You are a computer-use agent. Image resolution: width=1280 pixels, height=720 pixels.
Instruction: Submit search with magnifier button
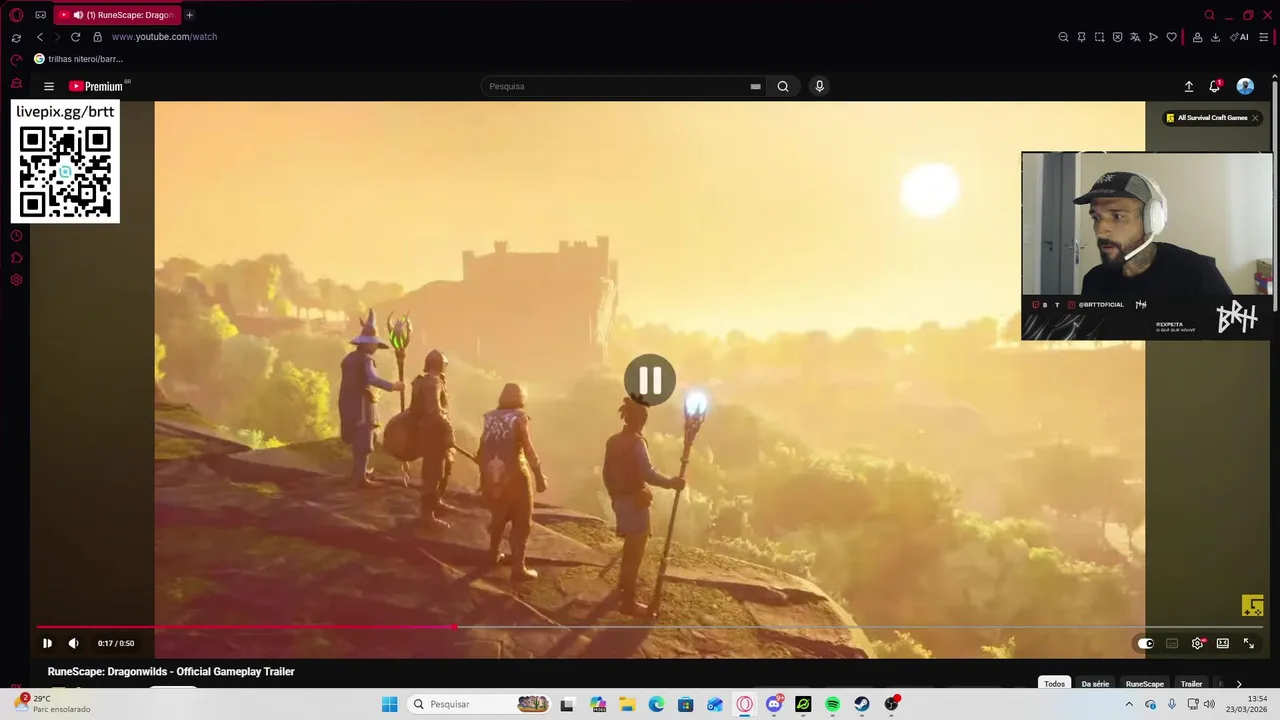pyautogui.click(x=783, y=86)
